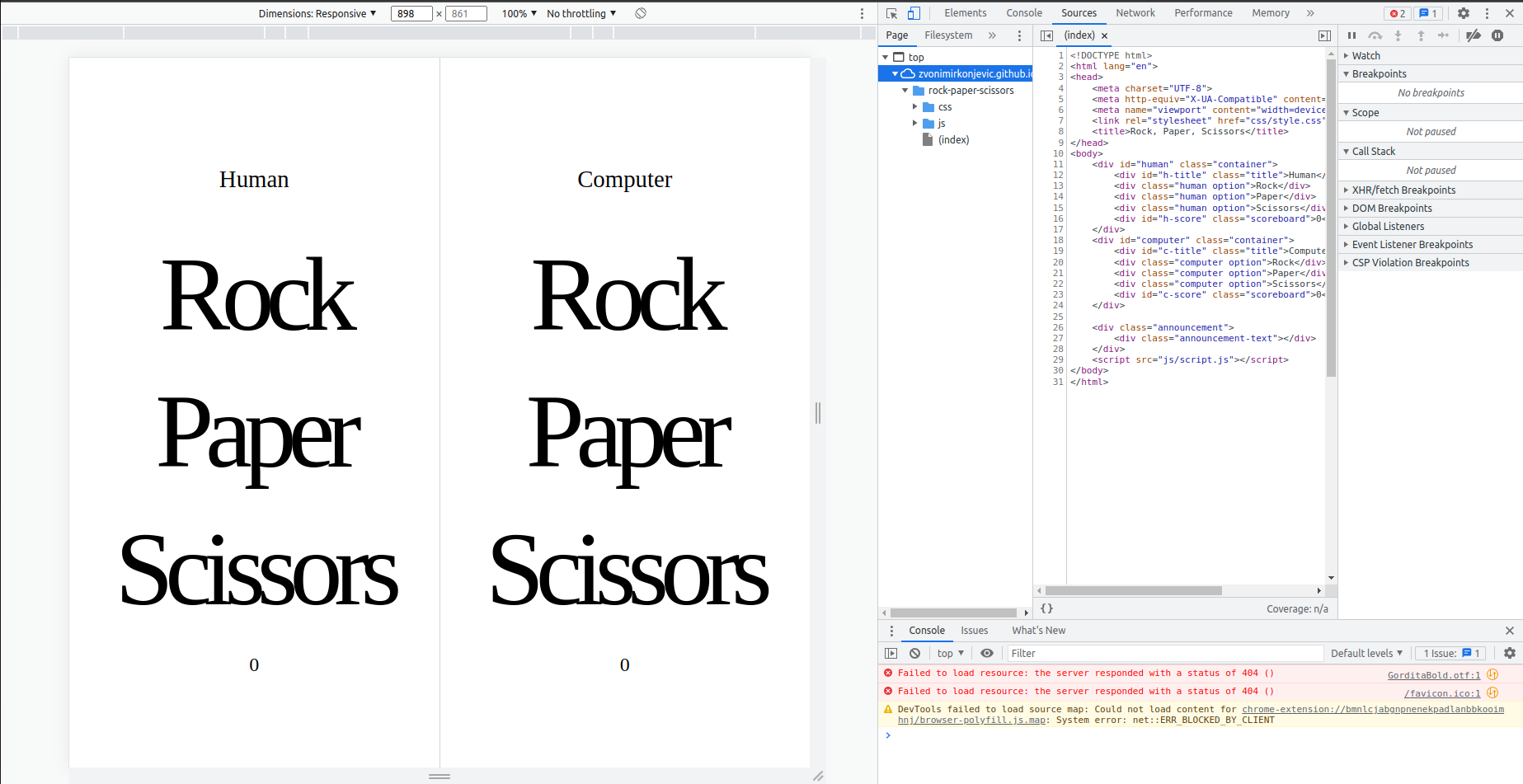Click the rotate screen icon
1523x784 pixels.
pyautogui.click(x=641, y=13)
